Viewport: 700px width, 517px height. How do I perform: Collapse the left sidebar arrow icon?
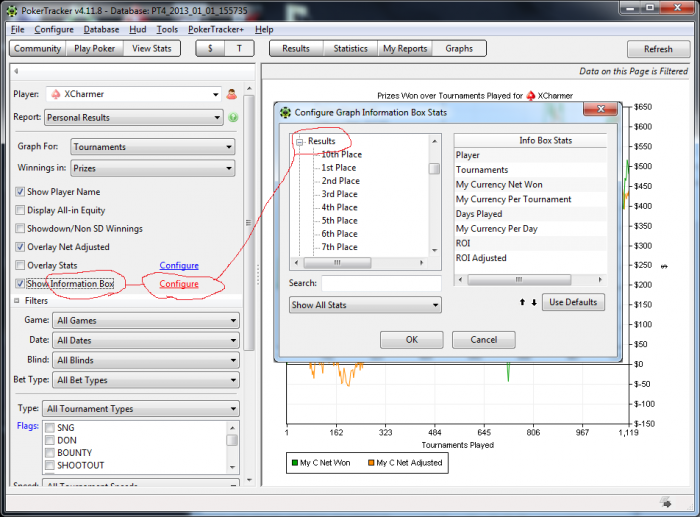point(16,71)
